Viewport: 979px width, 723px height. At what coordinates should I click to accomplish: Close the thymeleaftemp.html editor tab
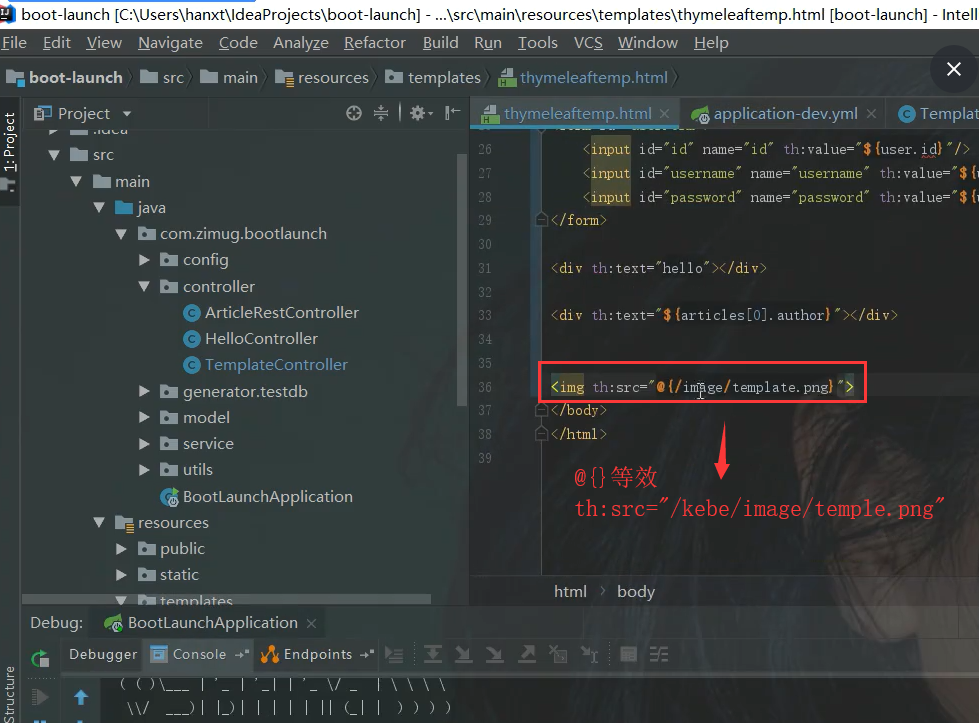(665, 114)
